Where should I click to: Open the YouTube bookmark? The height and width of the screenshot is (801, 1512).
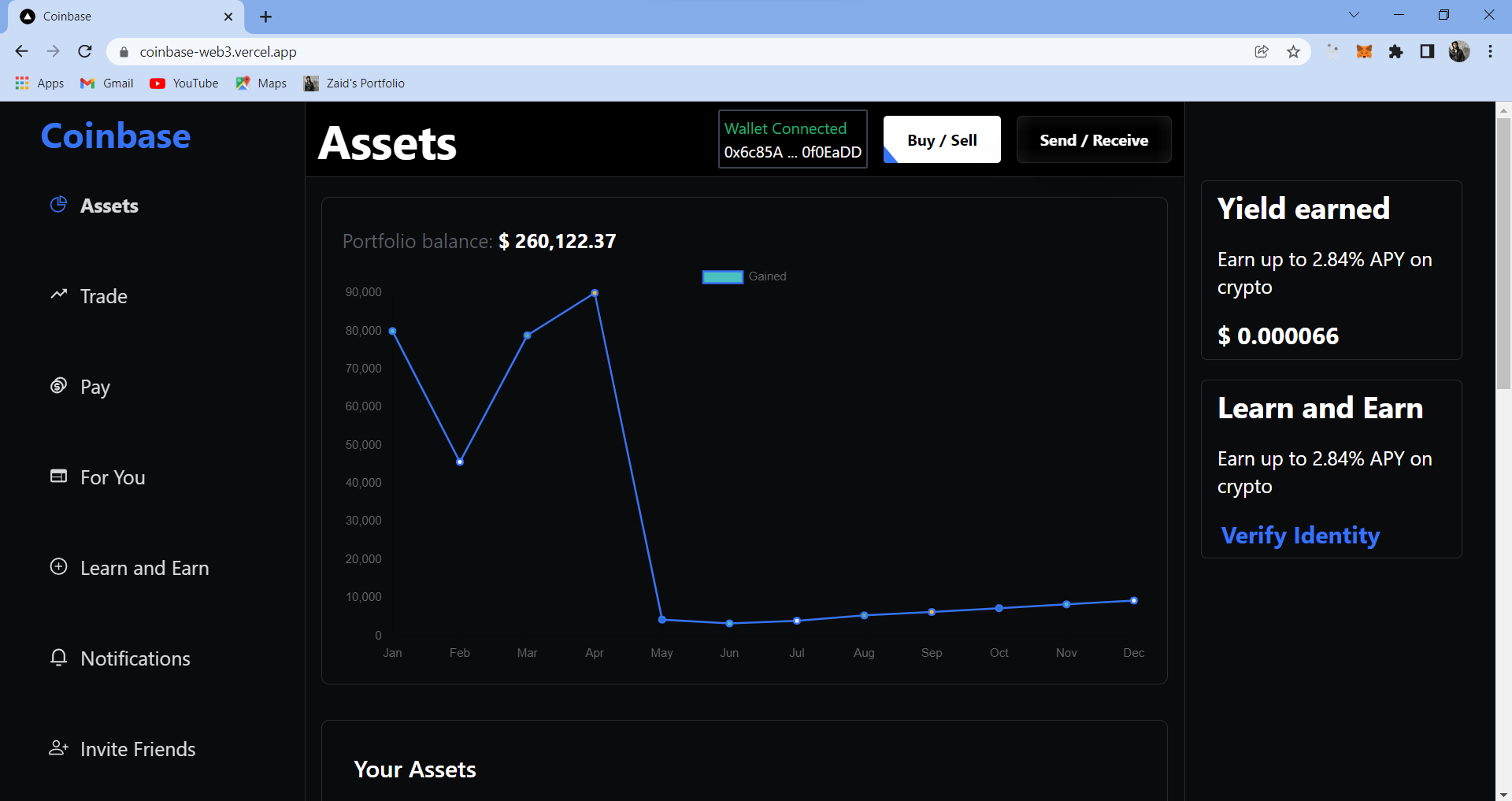click(184, 83)
